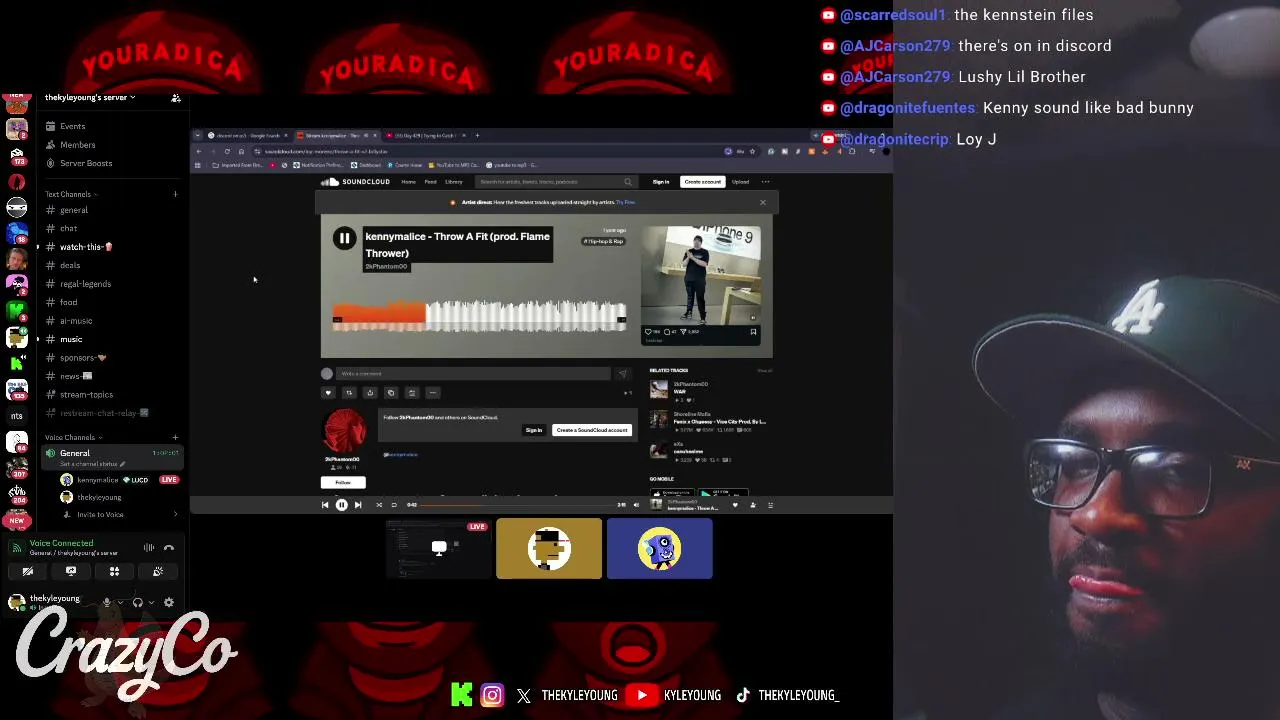The width and height of the screenshot is (1280, 720).
Task: Open the SoundCloud header more-options menu
Action: (765, 182)
